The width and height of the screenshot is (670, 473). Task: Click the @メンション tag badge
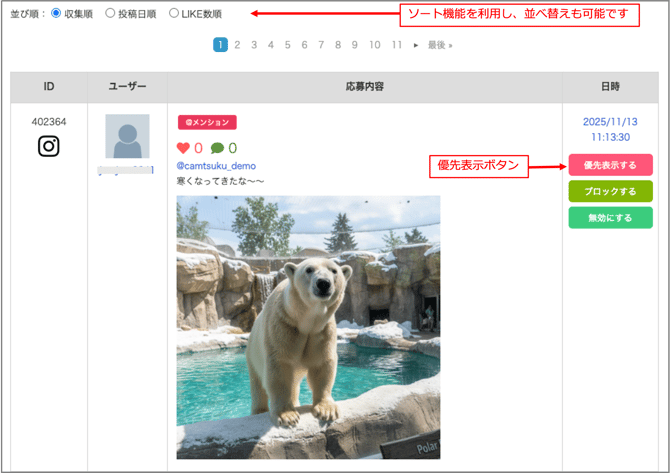(x=207, y=122)
